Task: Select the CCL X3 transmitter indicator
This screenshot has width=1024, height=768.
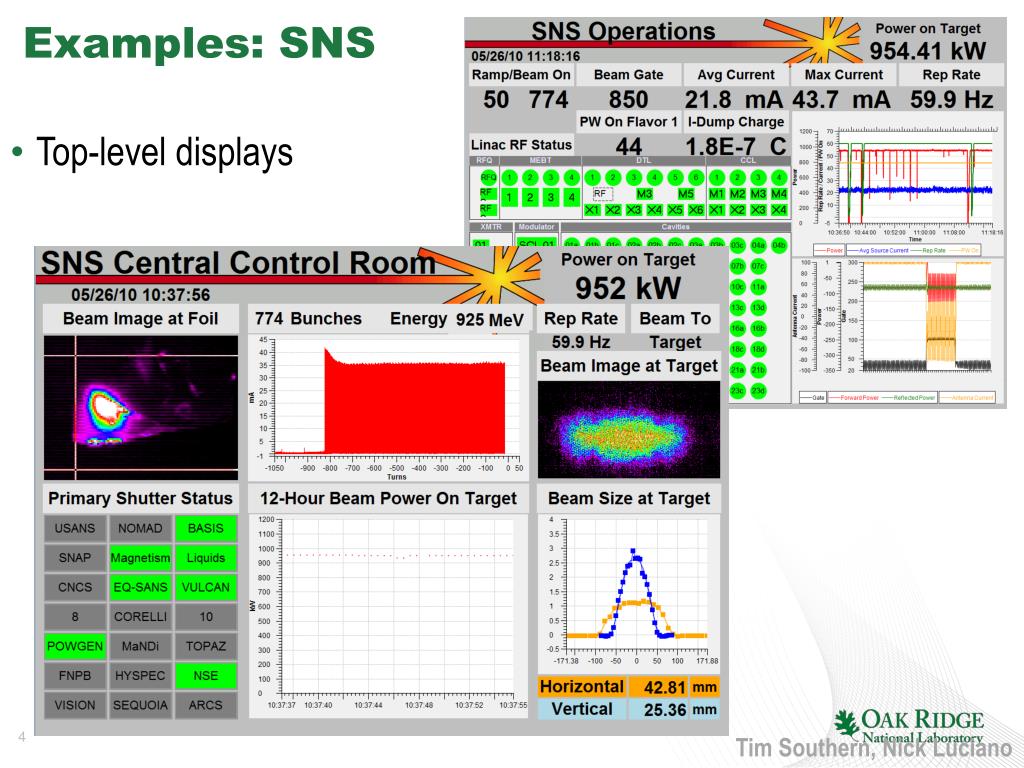Action: pyautogui.click(x=758, y=210)
